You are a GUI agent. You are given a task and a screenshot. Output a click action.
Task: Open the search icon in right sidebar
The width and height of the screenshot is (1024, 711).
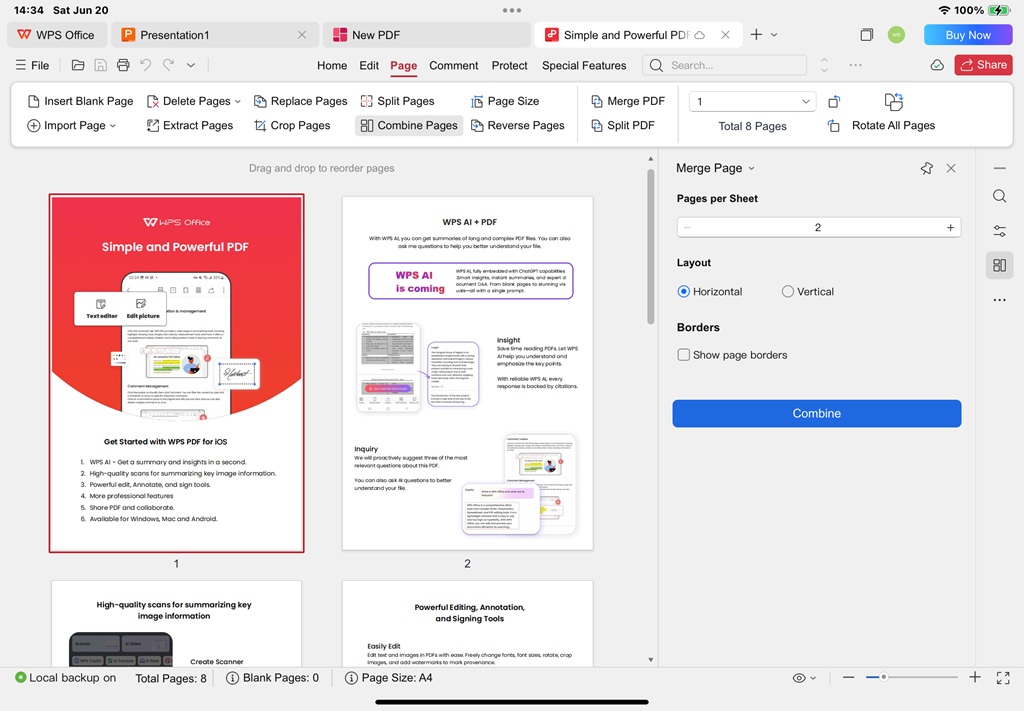click(999, 197)
